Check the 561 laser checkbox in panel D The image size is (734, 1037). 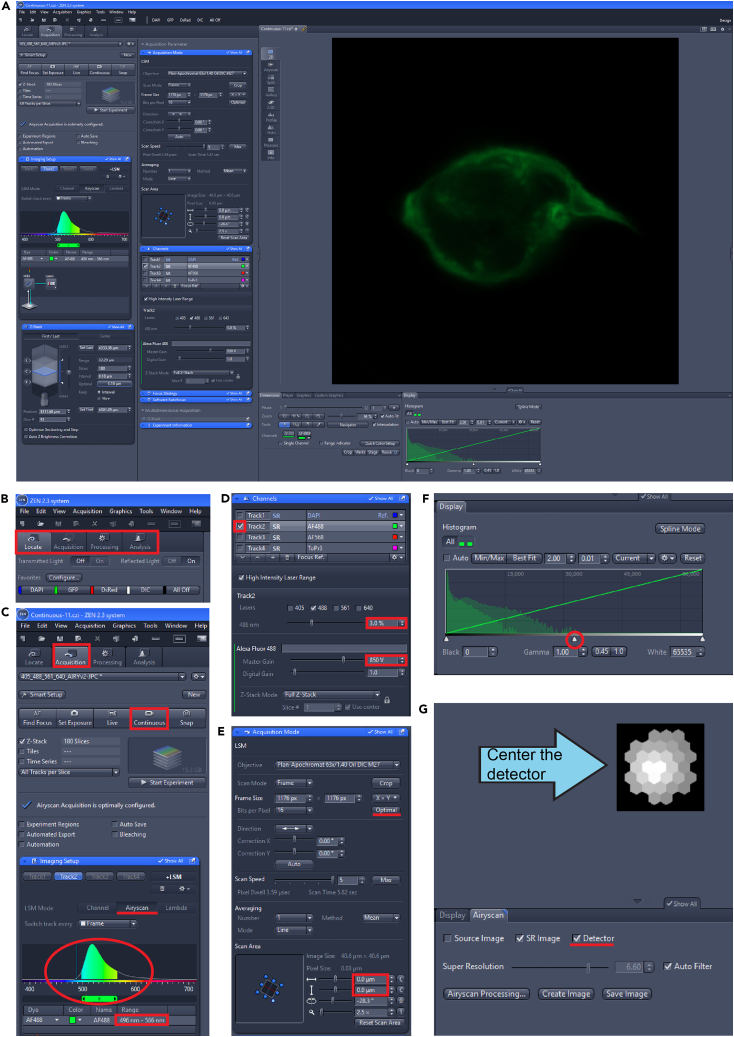(x=335, y=608)
